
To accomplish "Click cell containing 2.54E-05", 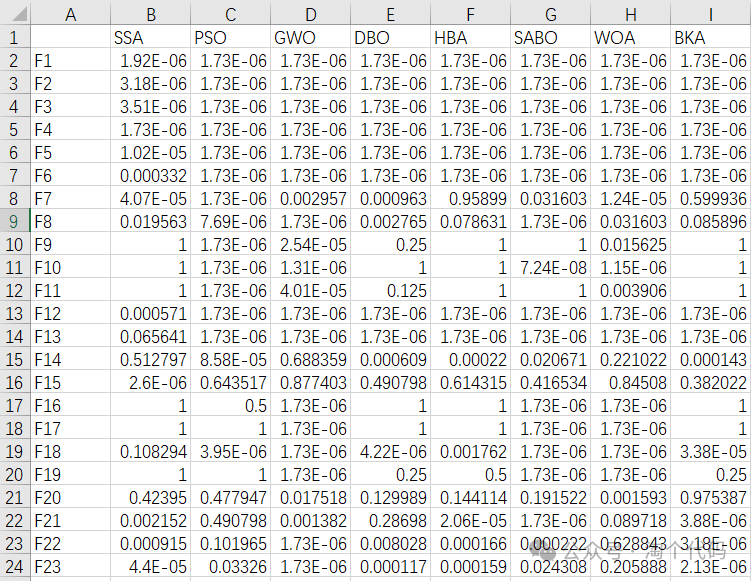I will point(310,244).
